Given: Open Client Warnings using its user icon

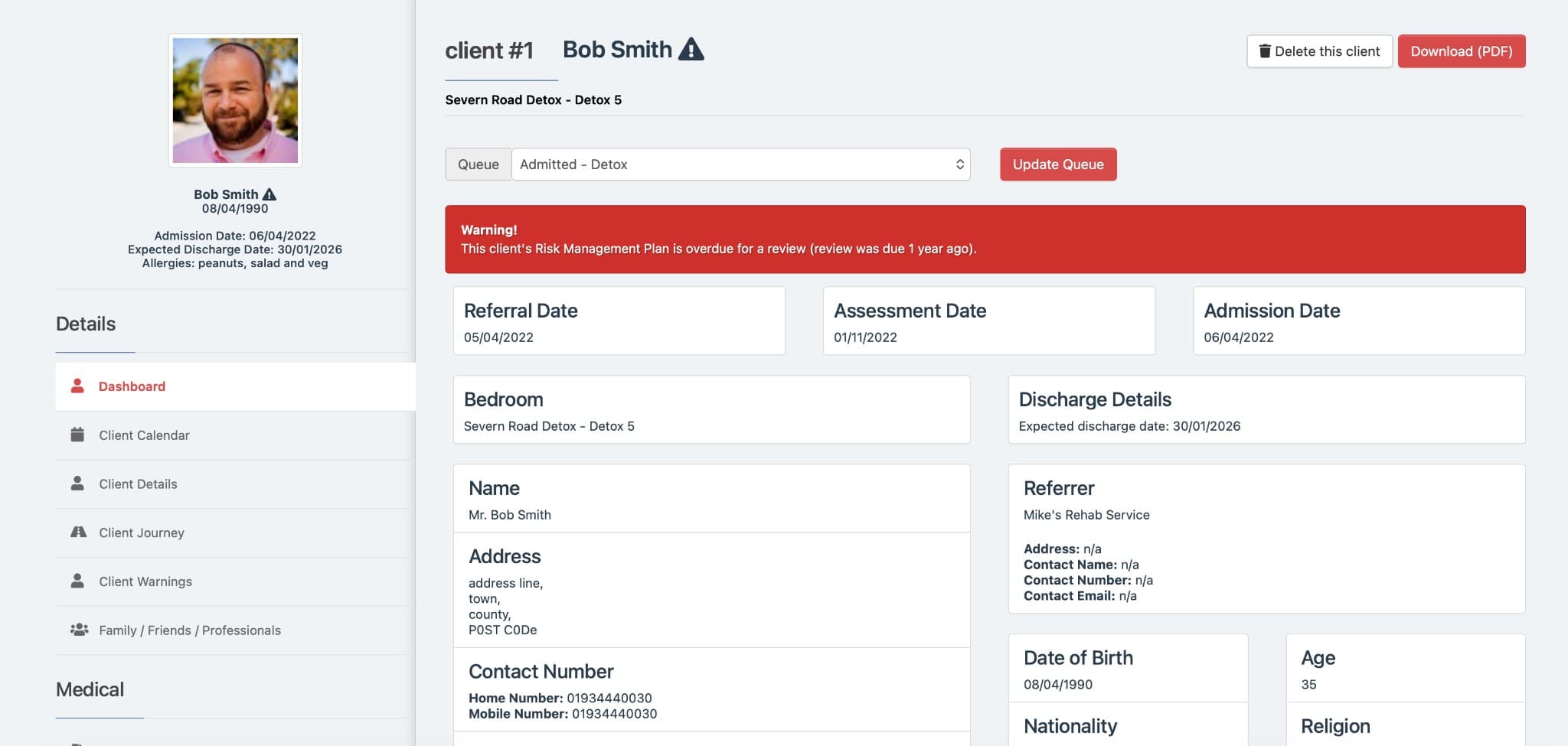Looking at the screenshot, I should pyautogui.click(x=77, y=581).
